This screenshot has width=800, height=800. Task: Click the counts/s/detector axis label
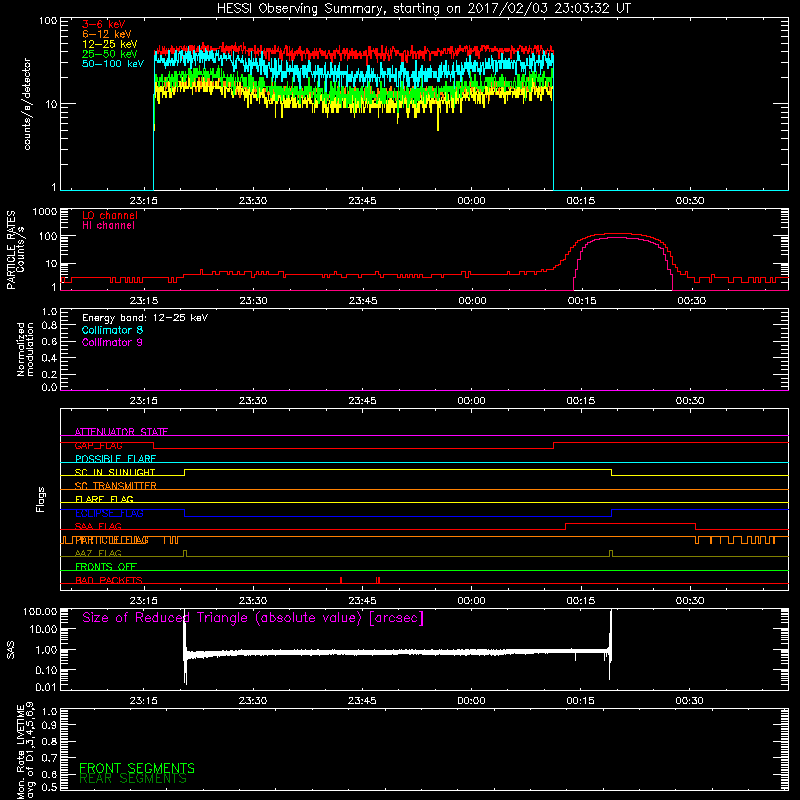pyautogui.click(x=27, y=104)
